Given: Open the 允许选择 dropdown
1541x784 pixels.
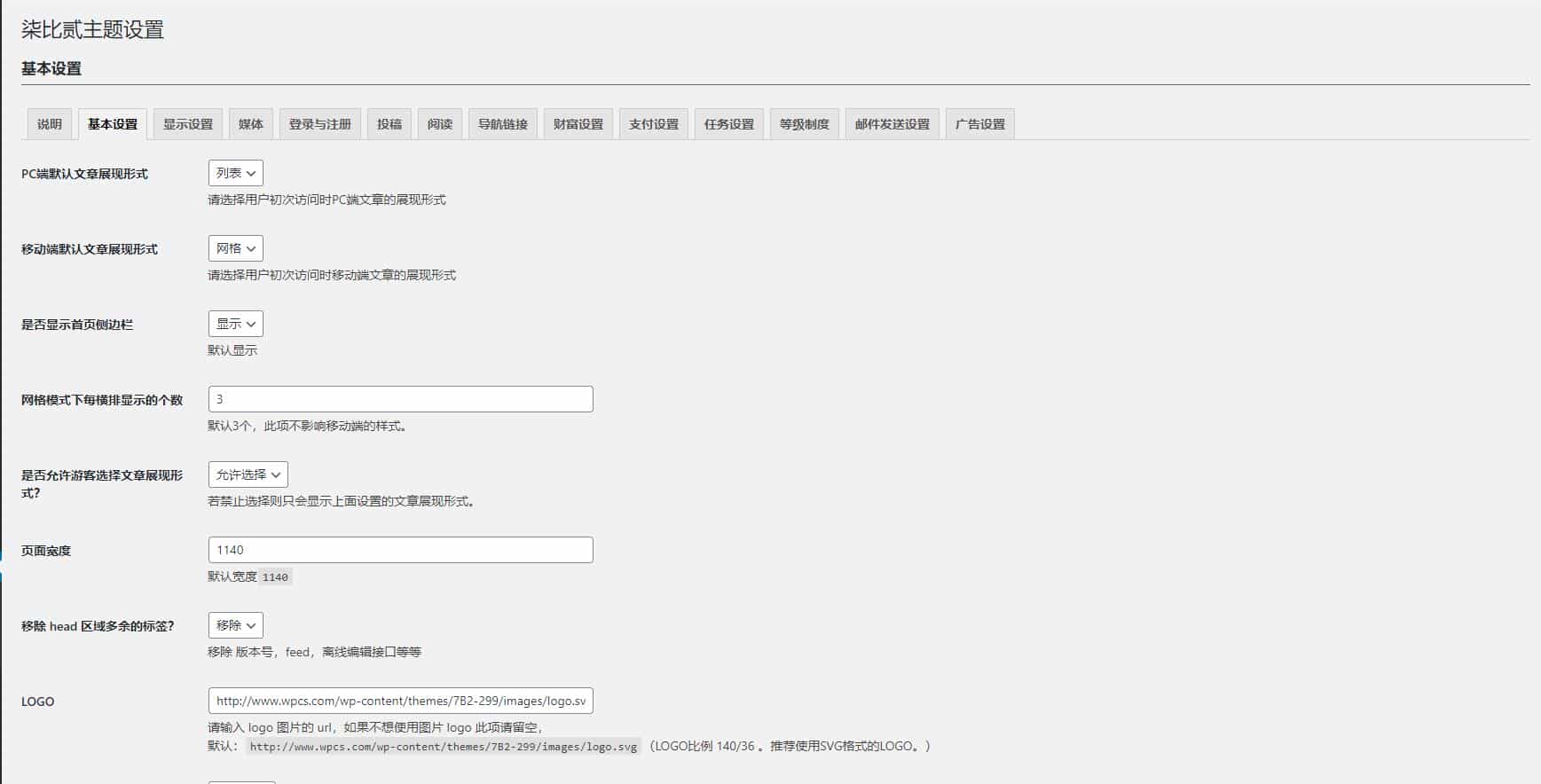Looking at the screenshot, I should pyautogui.click(x=248, y=474).
